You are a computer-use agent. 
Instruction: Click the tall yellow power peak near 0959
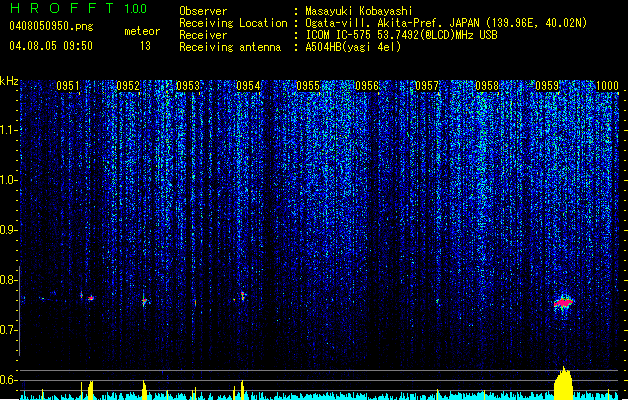click(x=564, y=384)
